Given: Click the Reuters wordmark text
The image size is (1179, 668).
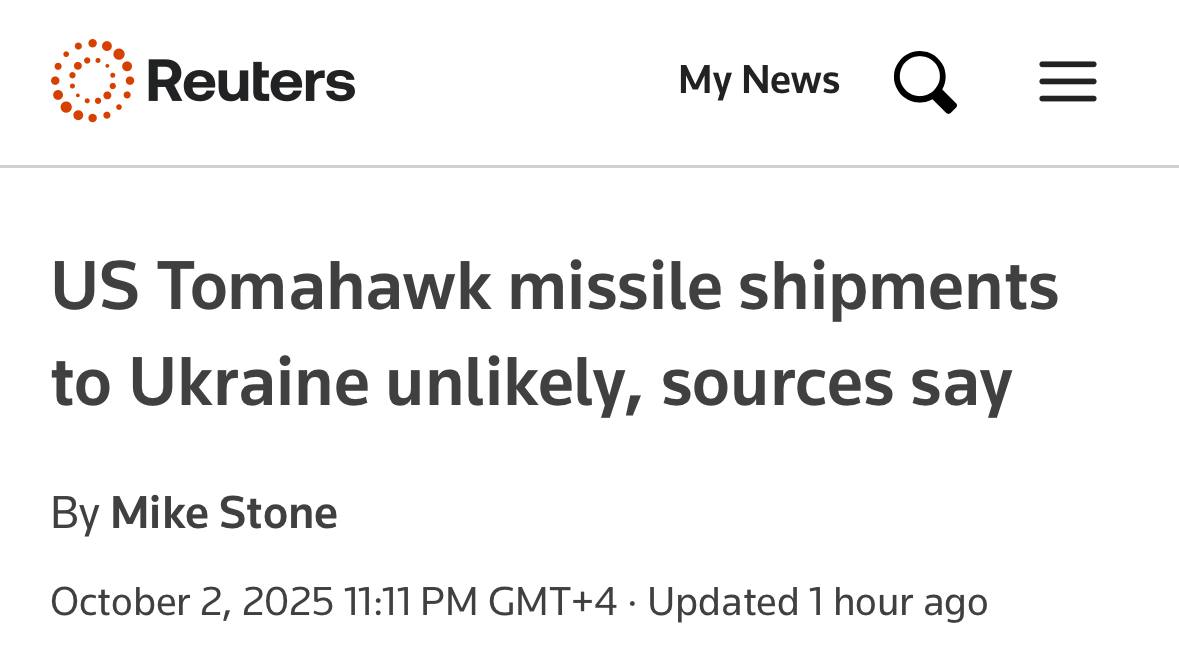Looking at the screenshot, I should pos(251,81).
